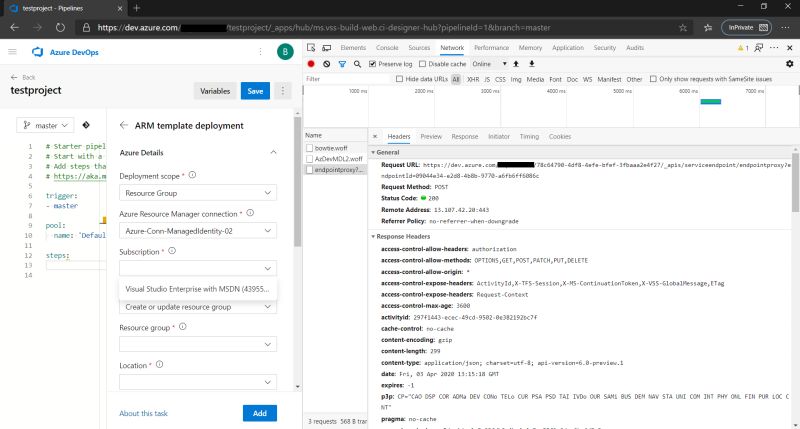This screenshot has width=800, height=429.
Task: Collapse the Azure Details section
Action: click(273, 152)
